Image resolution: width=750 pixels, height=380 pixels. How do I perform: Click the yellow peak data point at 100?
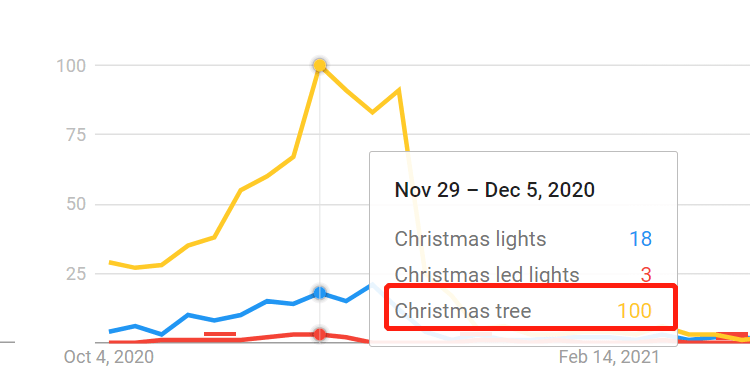320,65
